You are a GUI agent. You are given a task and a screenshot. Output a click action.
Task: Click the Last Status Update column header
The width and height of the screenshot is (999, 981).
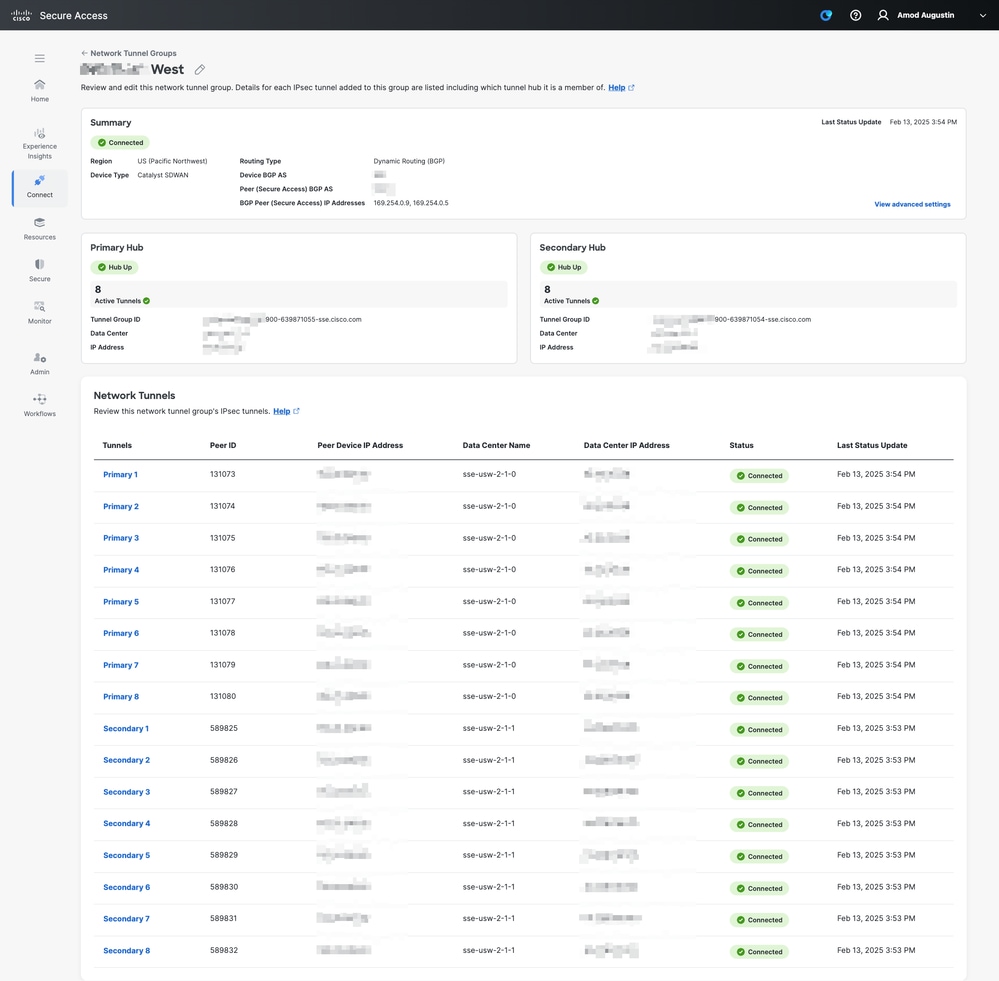pos(872,445)
